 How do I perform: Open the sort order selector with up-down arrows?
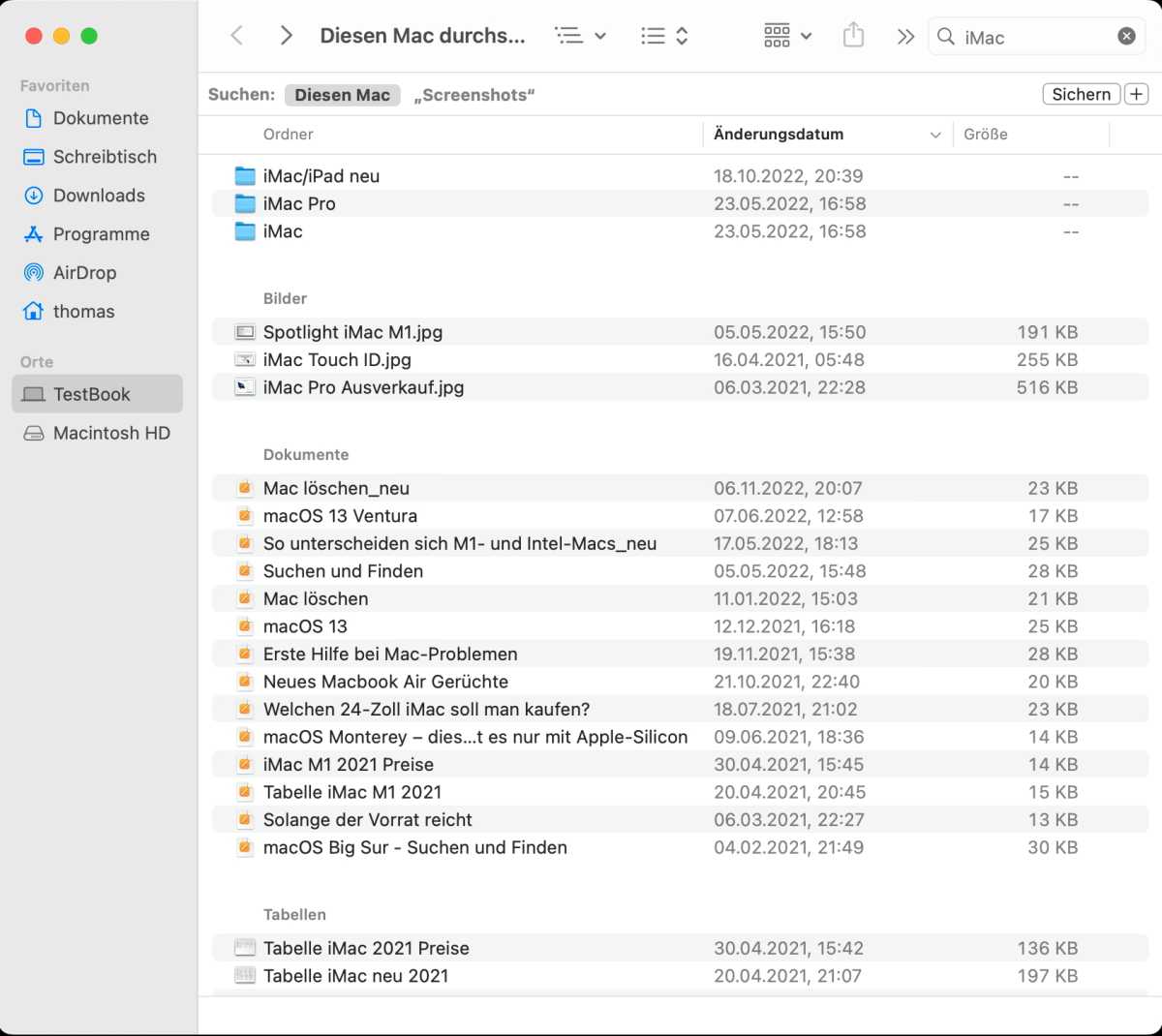point(664,36)
